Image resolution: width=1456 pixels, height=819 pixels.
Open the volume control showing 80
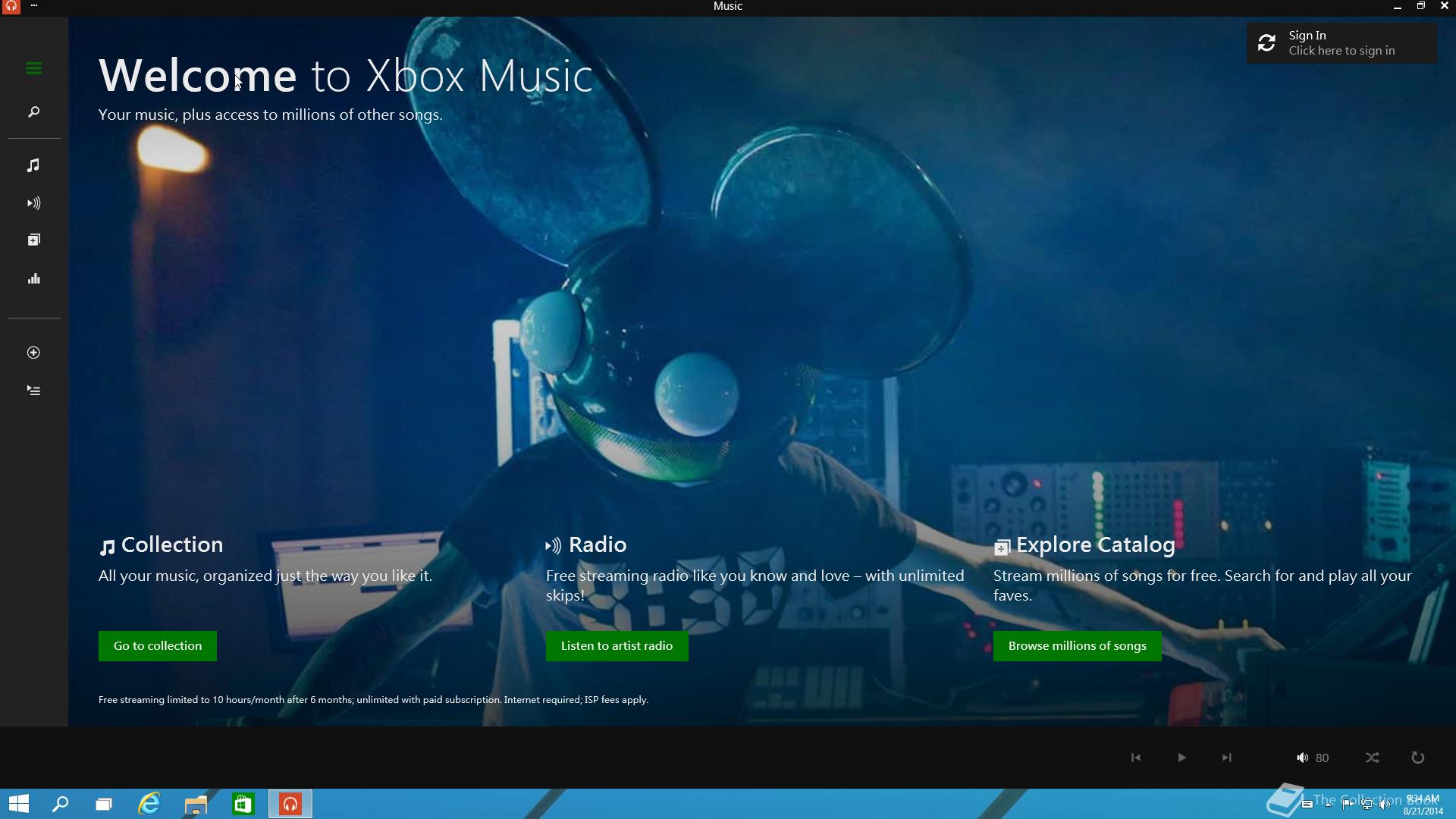coord(1312,758)
